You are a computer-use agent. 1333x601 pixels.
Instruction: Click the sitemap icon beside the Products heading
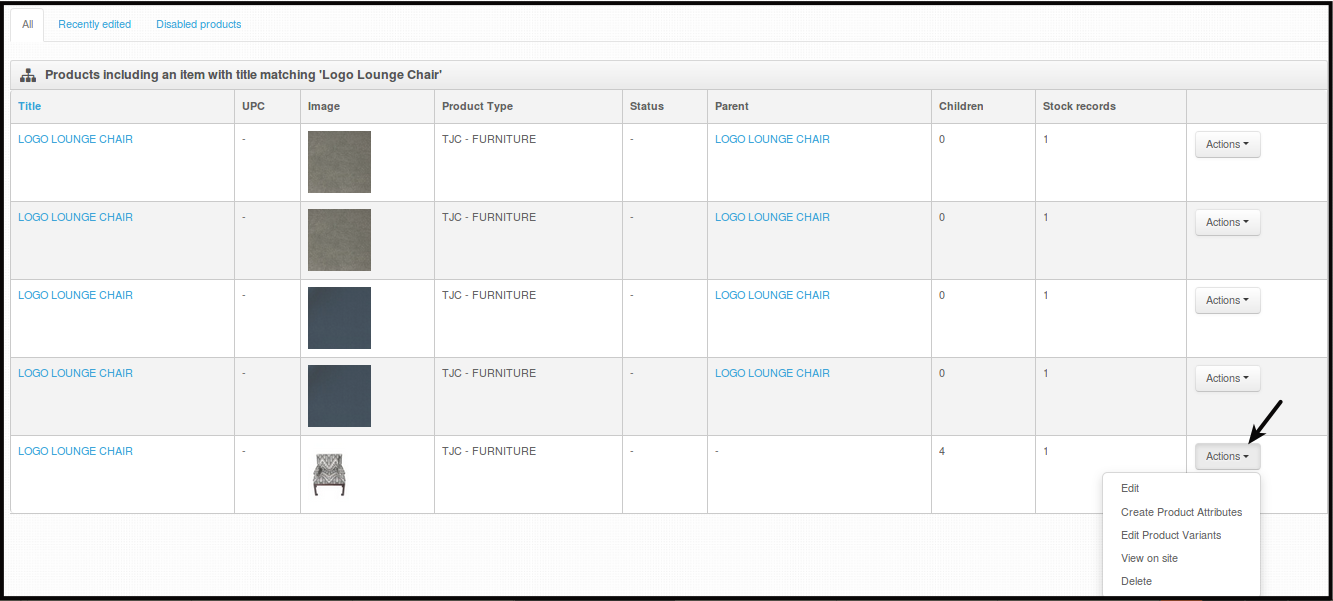point(28,75)
